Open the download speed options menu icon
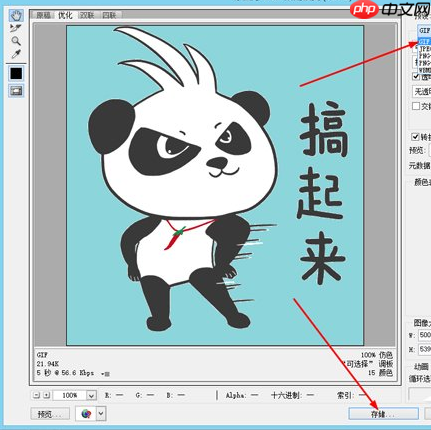Viewport: 431px width, 430px height. [x=106, y=374]
